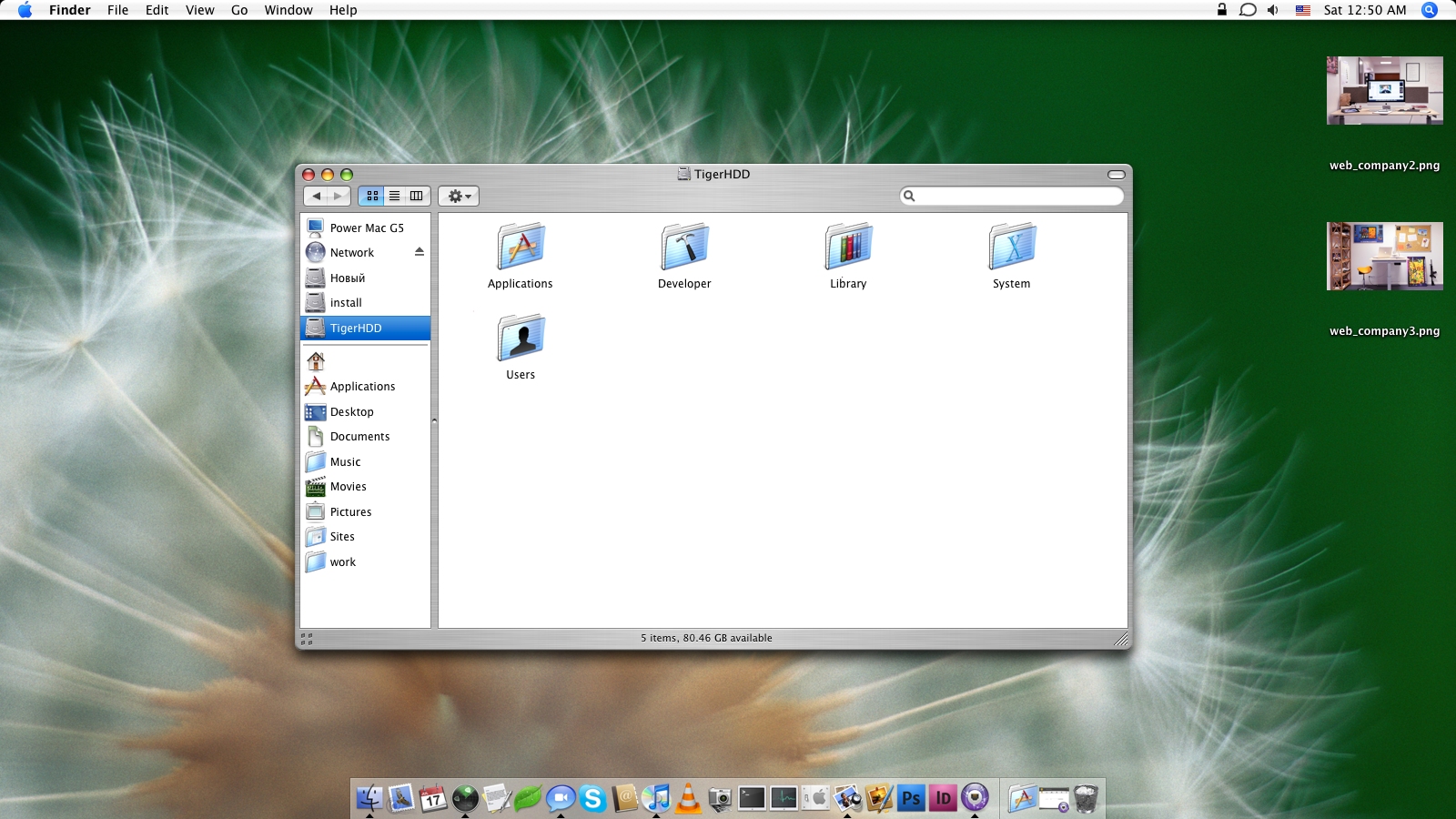The height and width of the screenshot is (819, 1456).
Task: Click the Finder window search field
Action: 1011,196
